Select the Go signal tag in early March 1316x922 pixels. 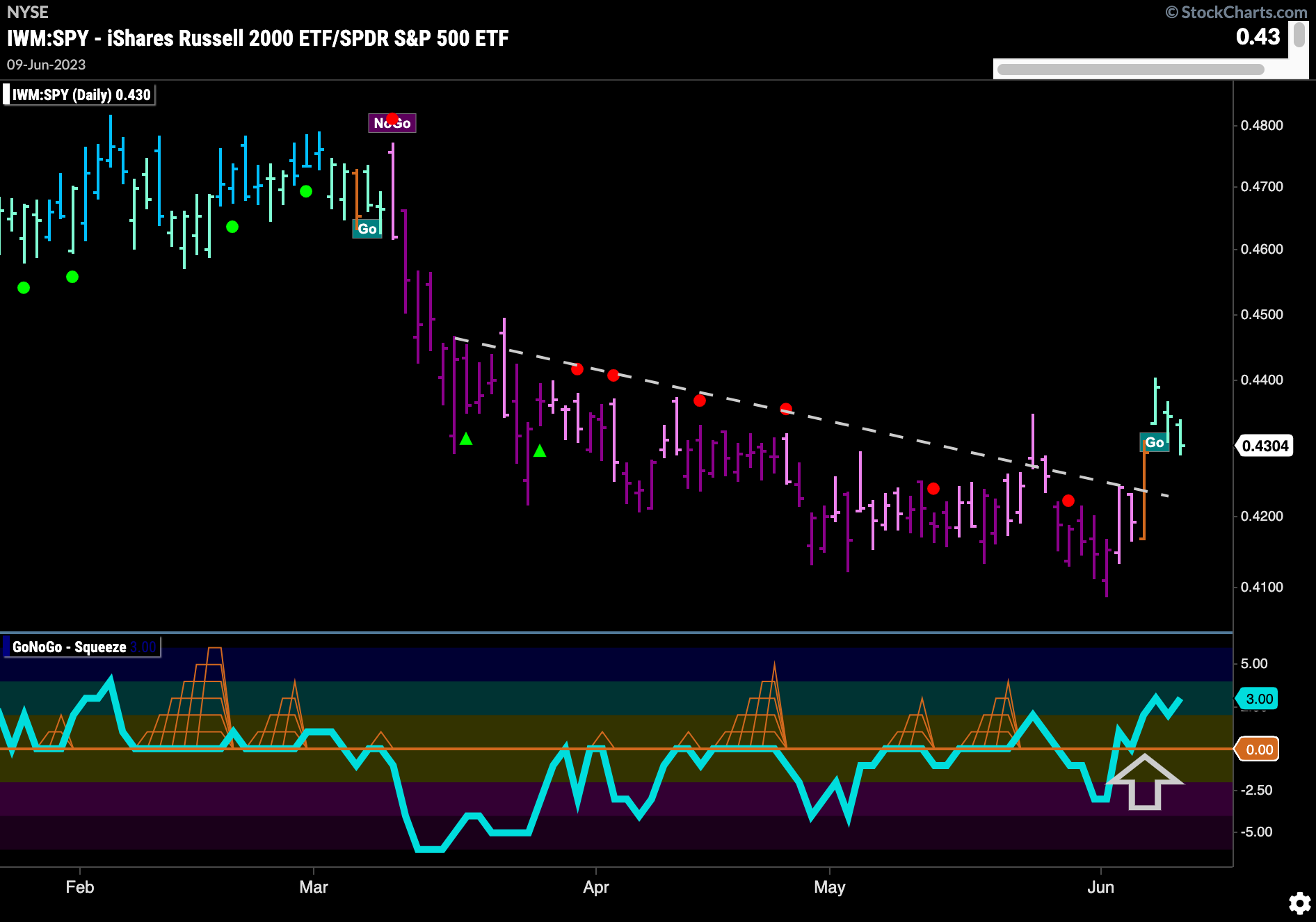[367, 229]
